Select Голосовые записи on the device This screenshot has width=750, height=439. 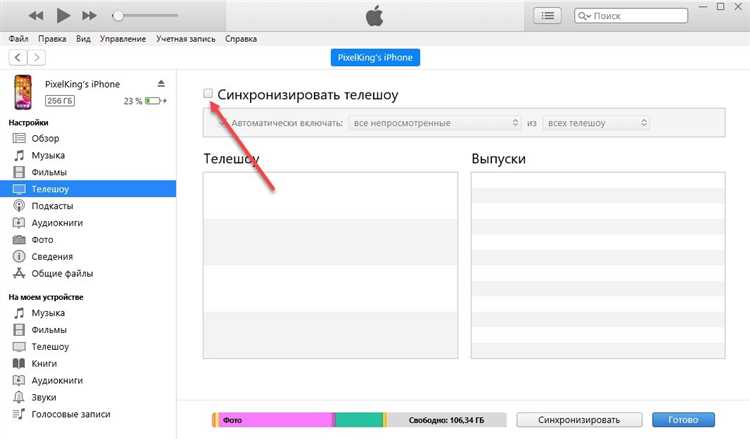click(x=70, y=413)
